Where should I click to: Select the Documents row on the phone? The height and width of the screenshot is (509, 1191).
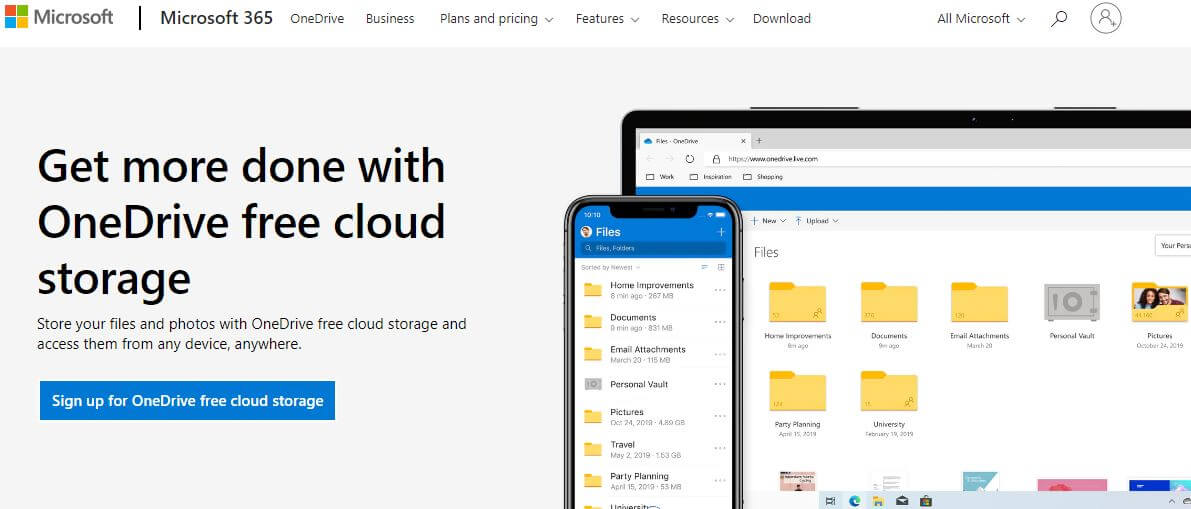pyautogui.click(x=654, y=322)
